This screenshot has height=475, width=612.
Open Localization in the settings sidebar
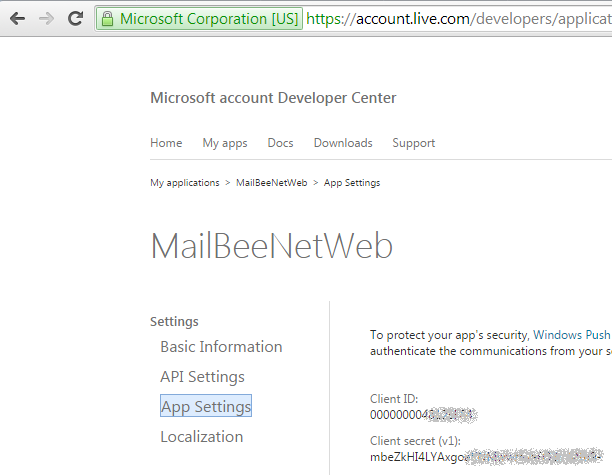click(x=202, y=437)
